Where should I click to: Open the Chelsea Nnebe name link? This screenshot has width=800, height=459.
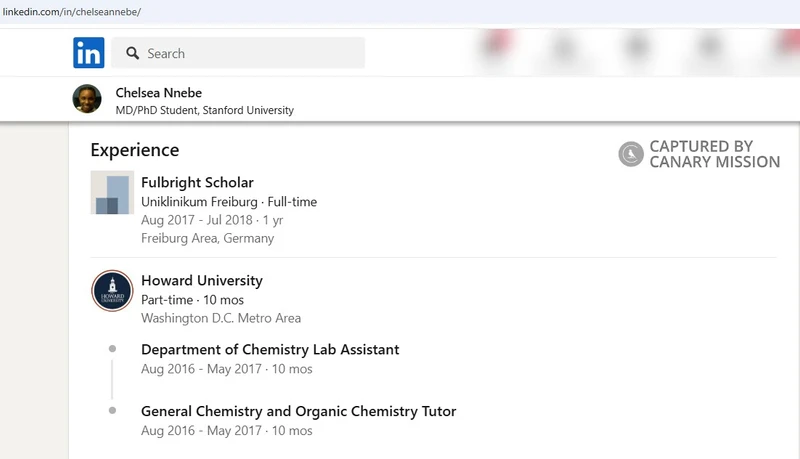159,93
